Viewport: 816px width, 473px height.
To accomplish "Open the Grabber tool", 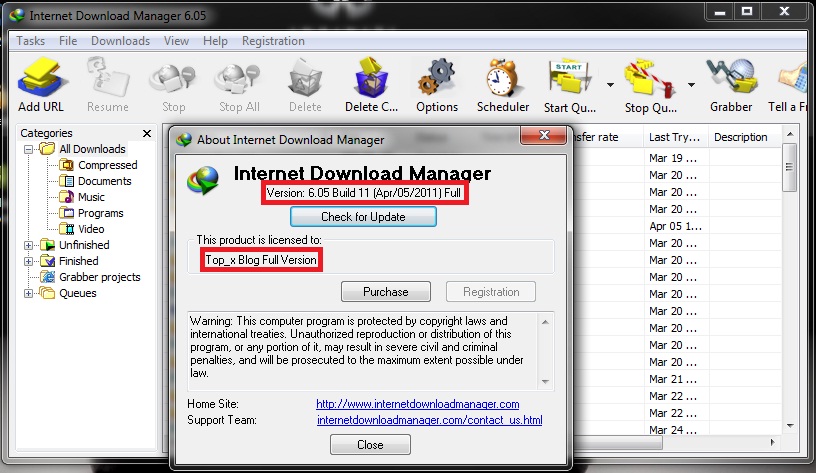I will tap(731, 85).
